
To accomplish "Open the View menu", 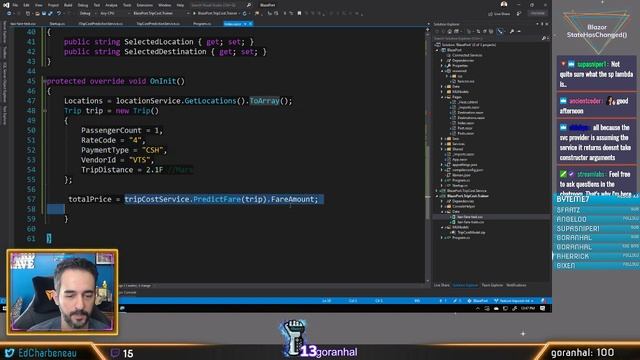I will pos(39,5).
